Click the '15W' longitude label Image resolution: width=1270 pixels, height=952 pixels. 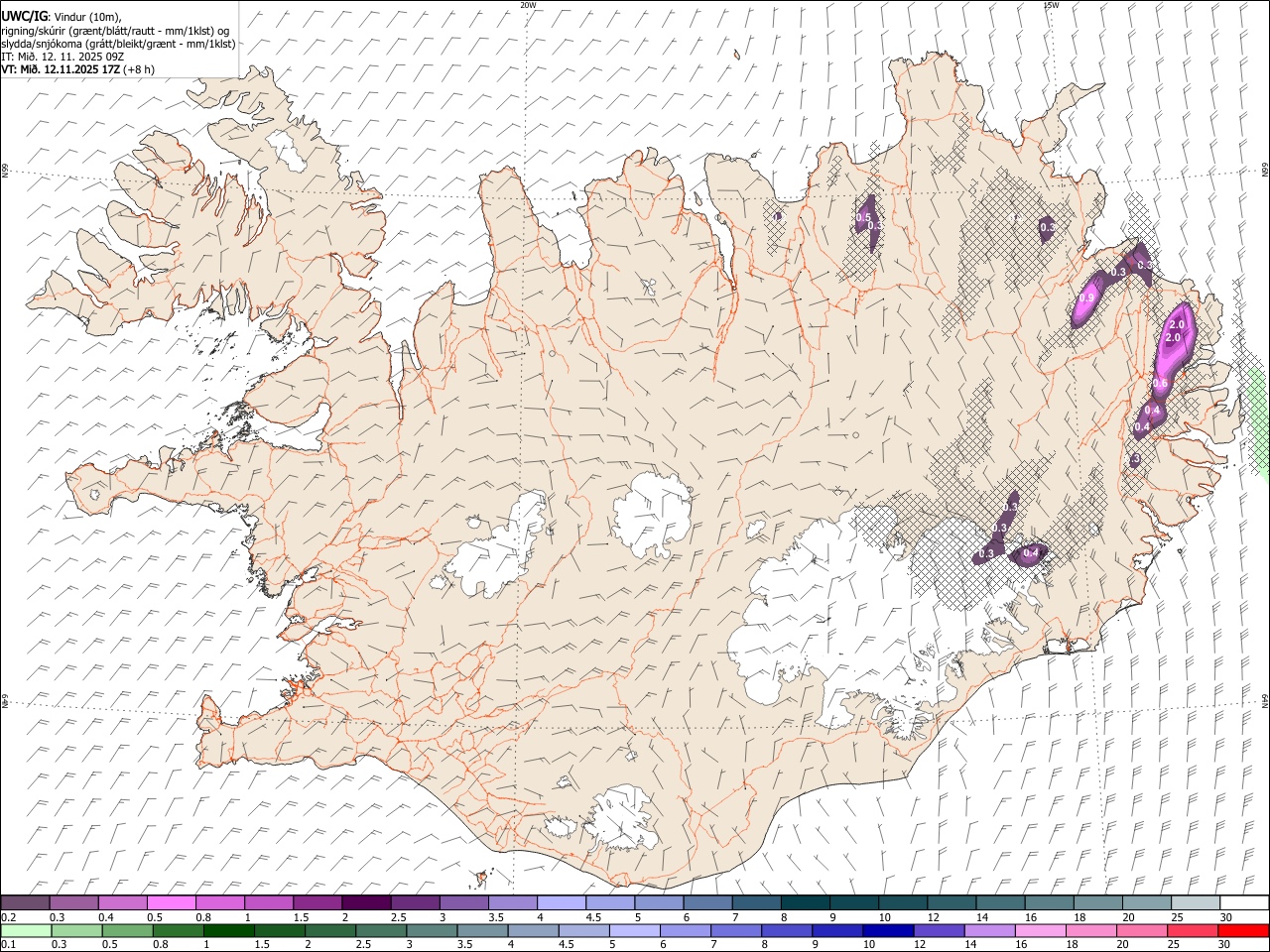(1050, 5)
